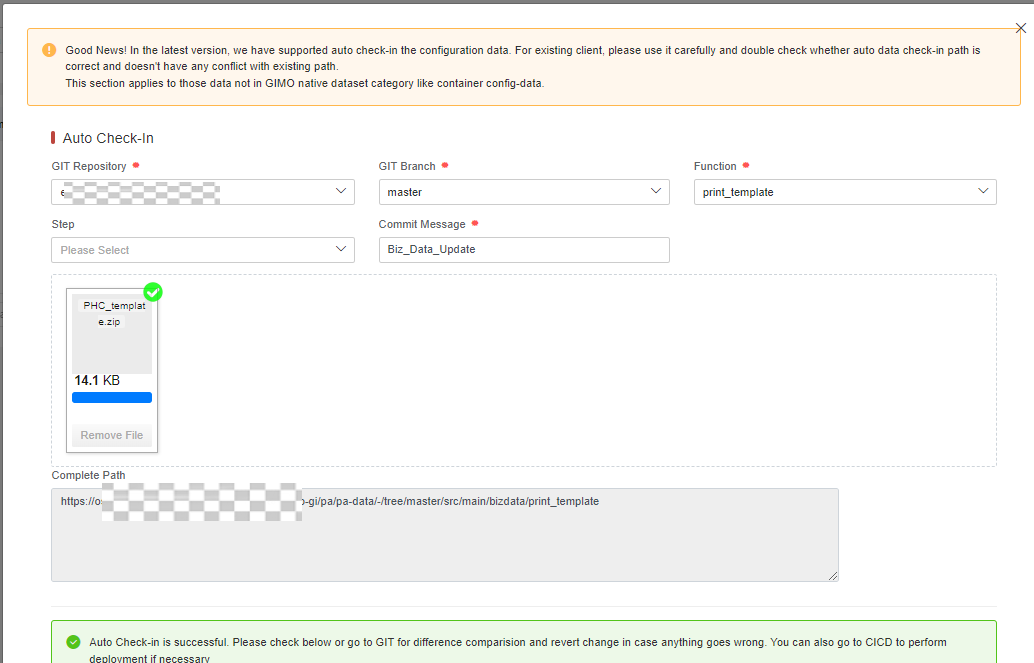The image size is (1034, 663).
Task: Click the chevron arrow in the Step field
Action: pyautogui.click(x=342, y=250)
